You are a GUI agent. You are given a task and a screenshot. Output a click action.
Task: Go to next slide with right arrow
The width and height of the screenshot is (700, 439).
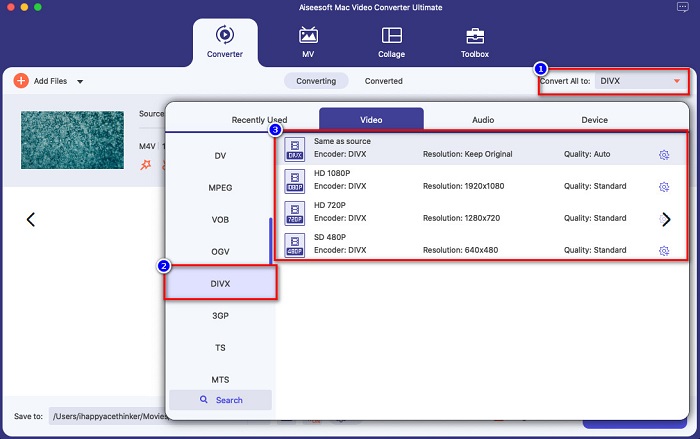tap(666, 219)
